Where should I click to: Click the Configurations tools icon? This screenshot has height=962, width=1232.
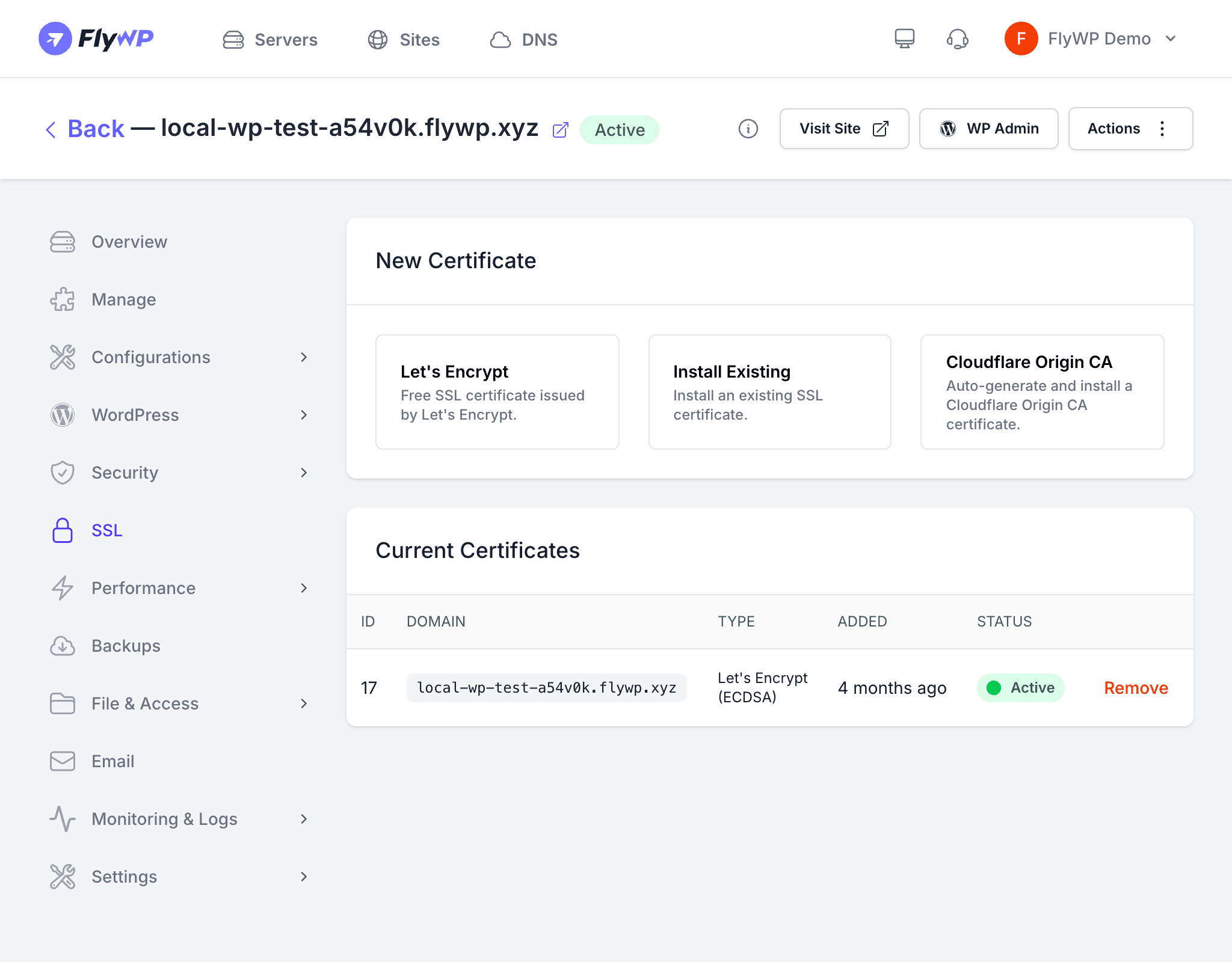(x=63, y=357)
